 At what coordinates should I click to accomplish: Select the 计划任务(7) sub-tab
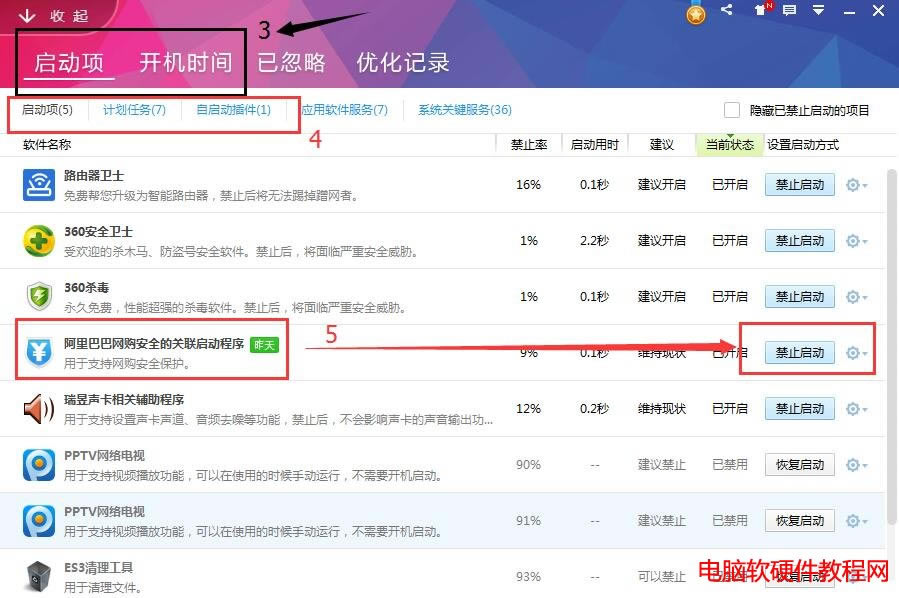[x=134, y=110]
